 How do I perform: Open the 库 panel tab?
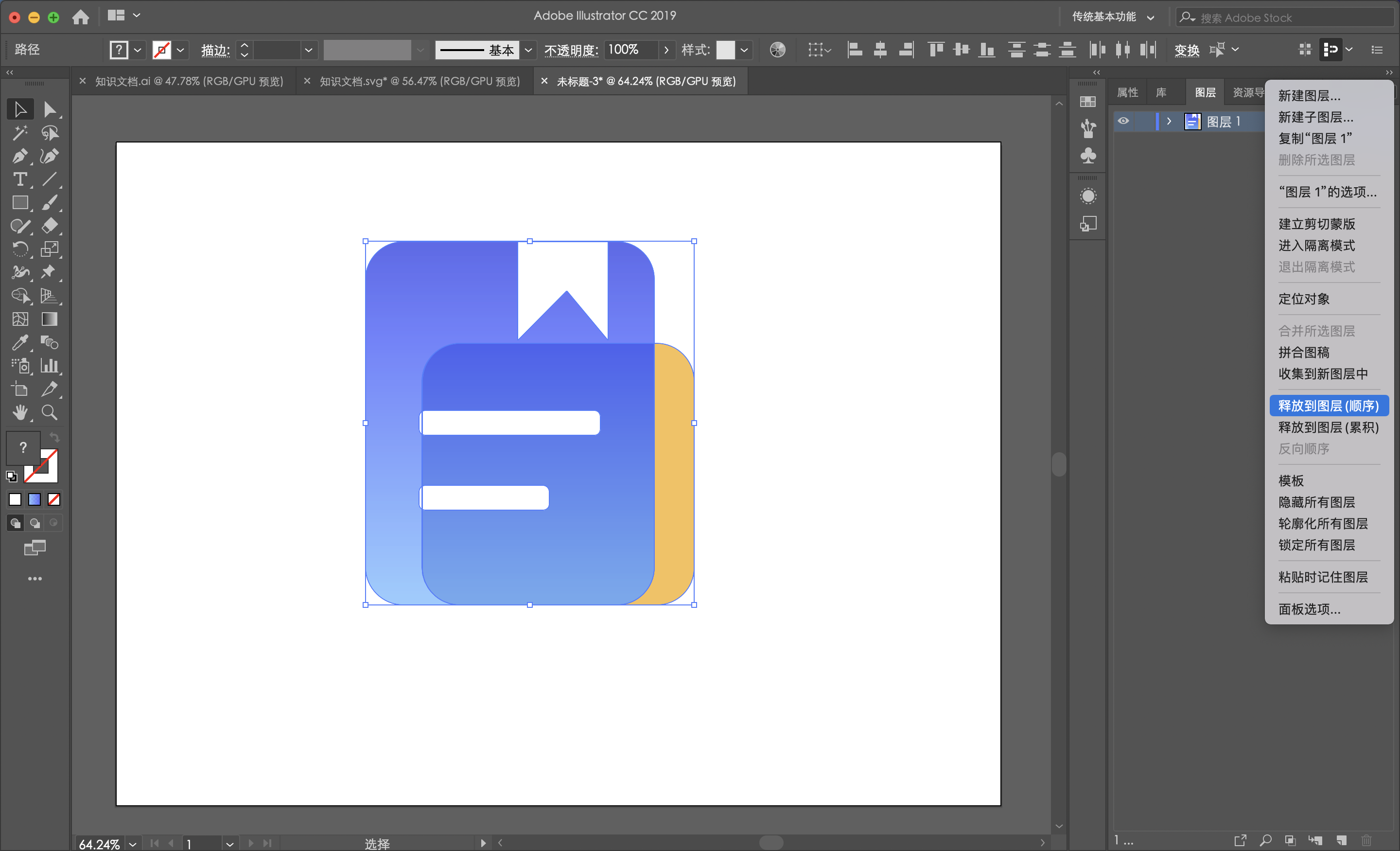coord(1161,92)
